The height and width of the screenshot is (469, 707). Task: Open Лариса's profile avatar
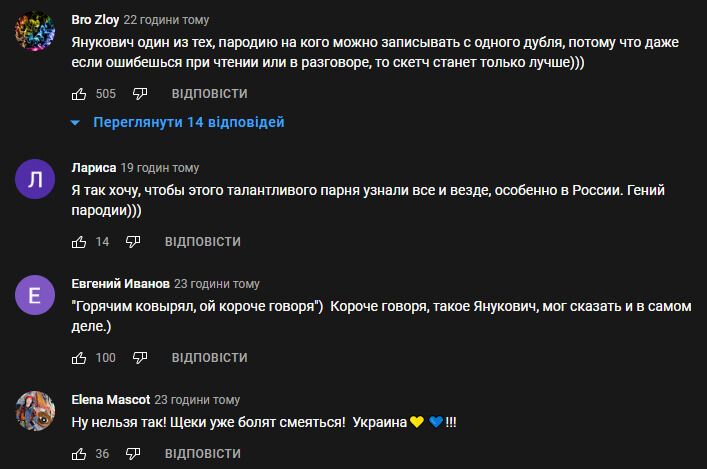coord(35,180)
